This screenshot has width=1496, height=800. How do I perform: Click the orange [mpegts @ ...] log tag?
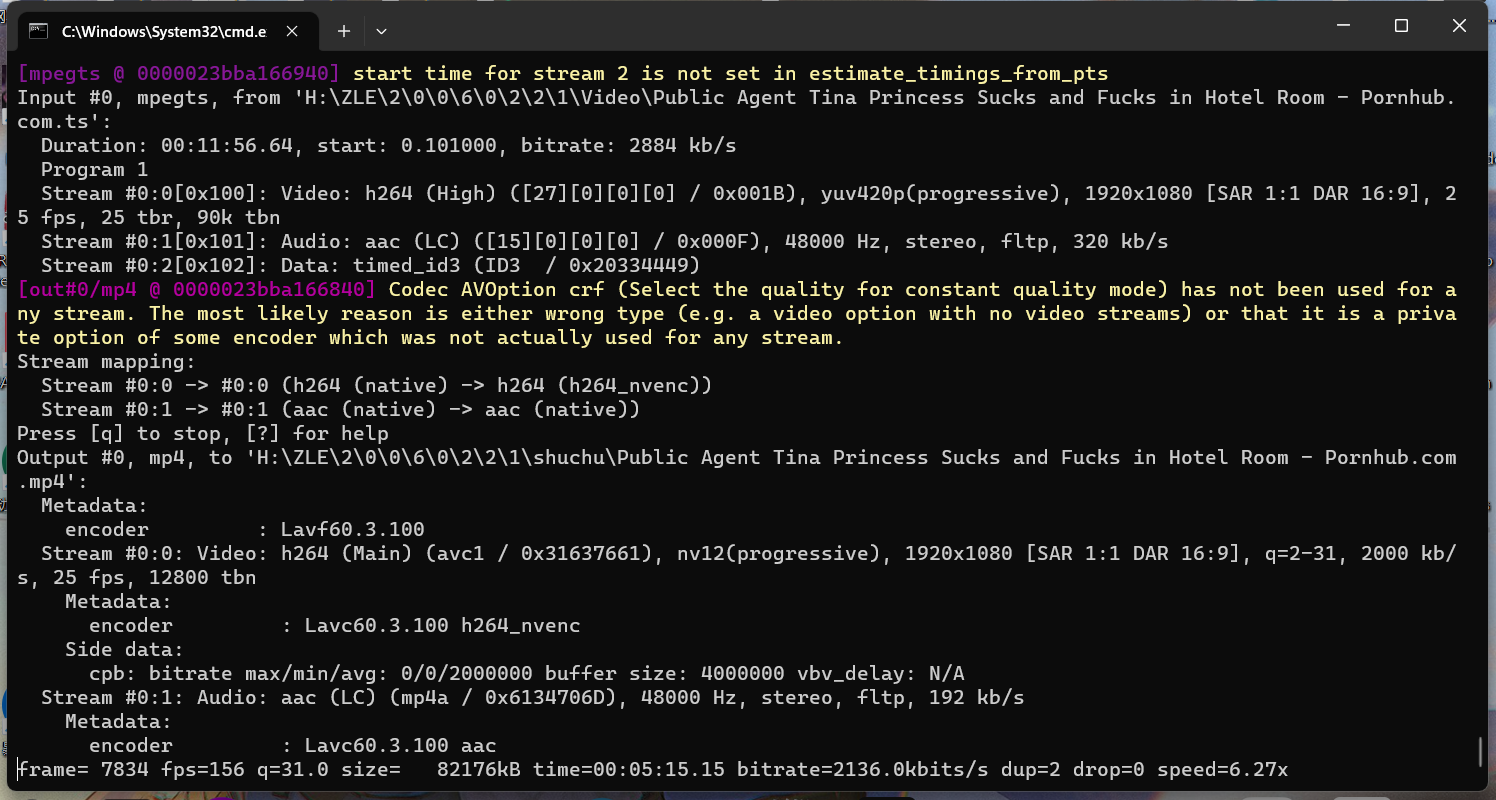180,73
